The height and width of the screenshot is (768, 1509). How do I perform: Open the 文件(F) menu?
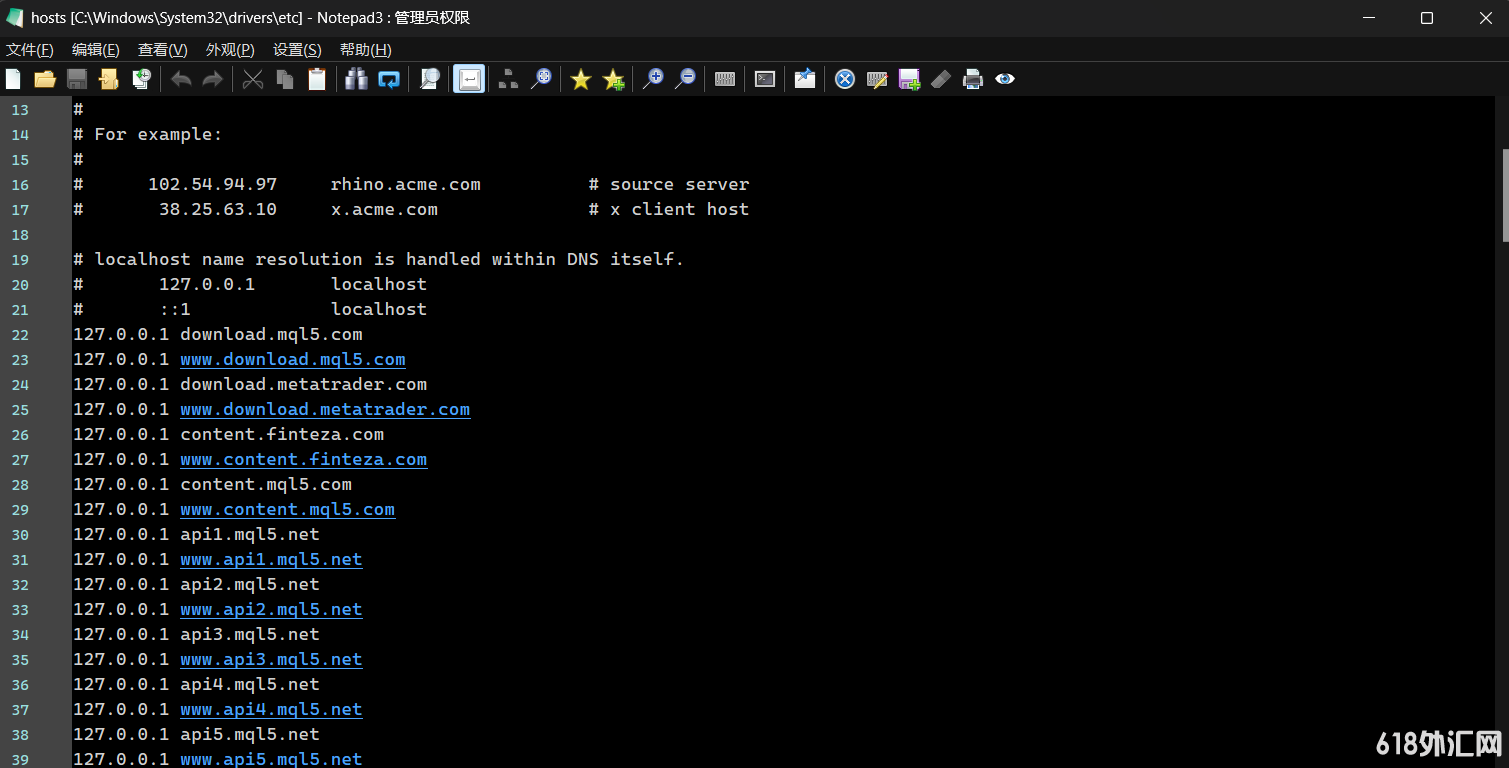coord(30,50)
